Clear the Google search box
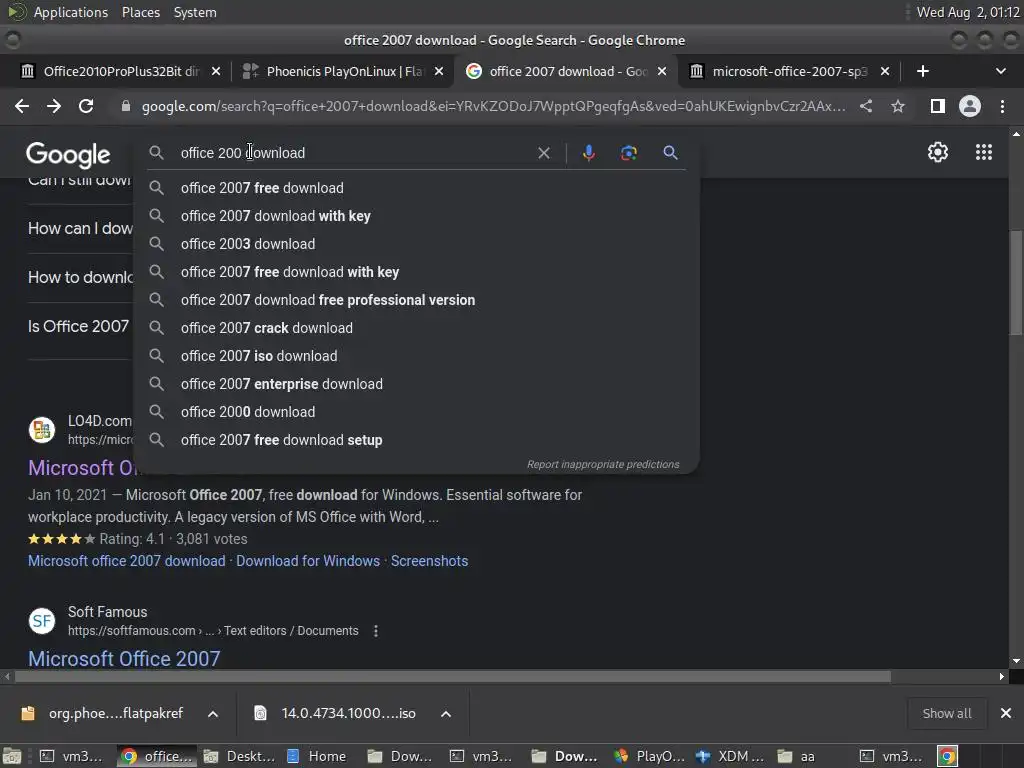Image resolution: width=1024 pixels, height=768 pixels. [543, 153]
